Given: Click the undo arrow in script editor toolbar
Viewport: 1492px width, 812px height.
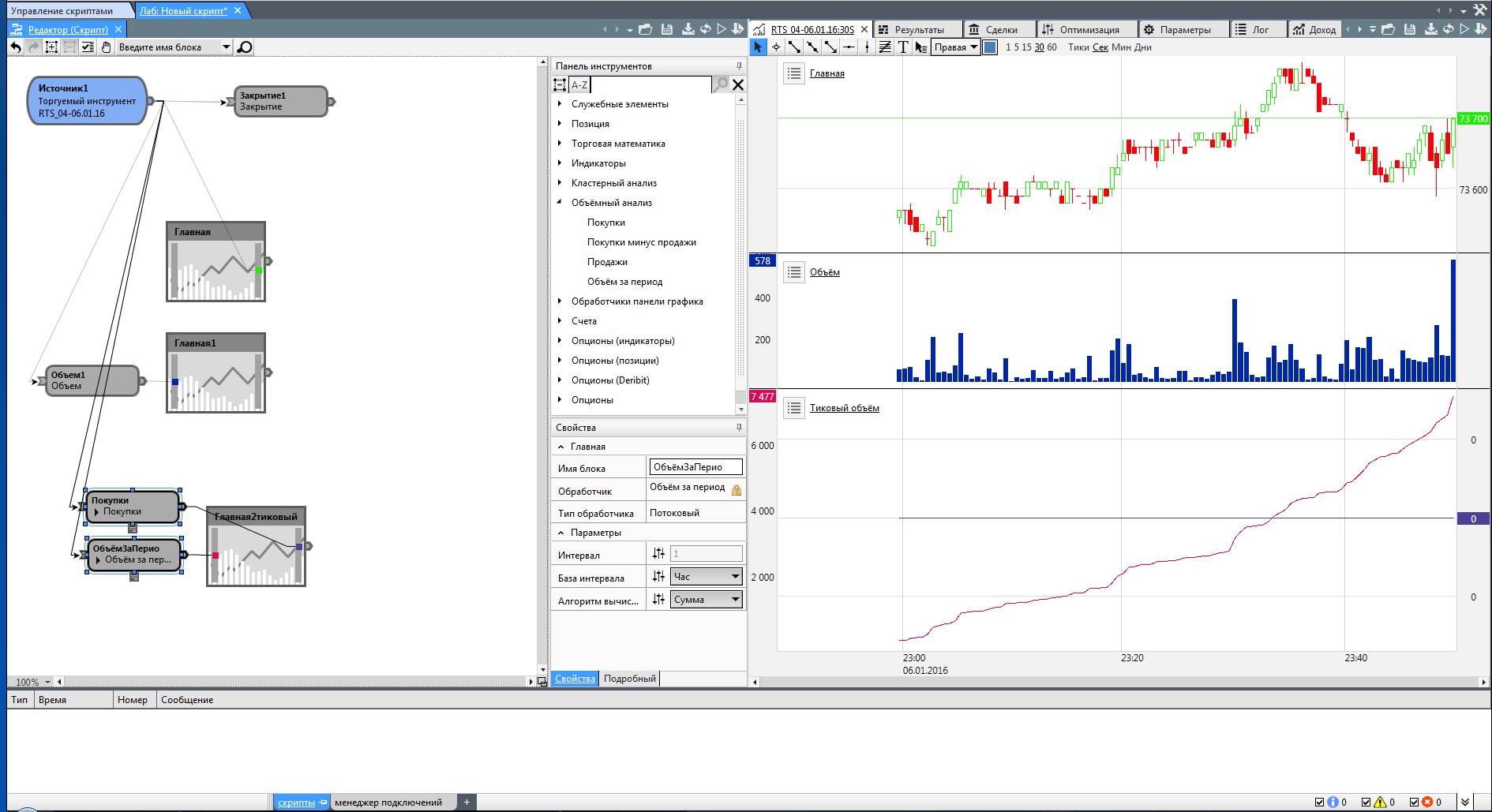Looking at the screenshot, I should click(16, 47).
